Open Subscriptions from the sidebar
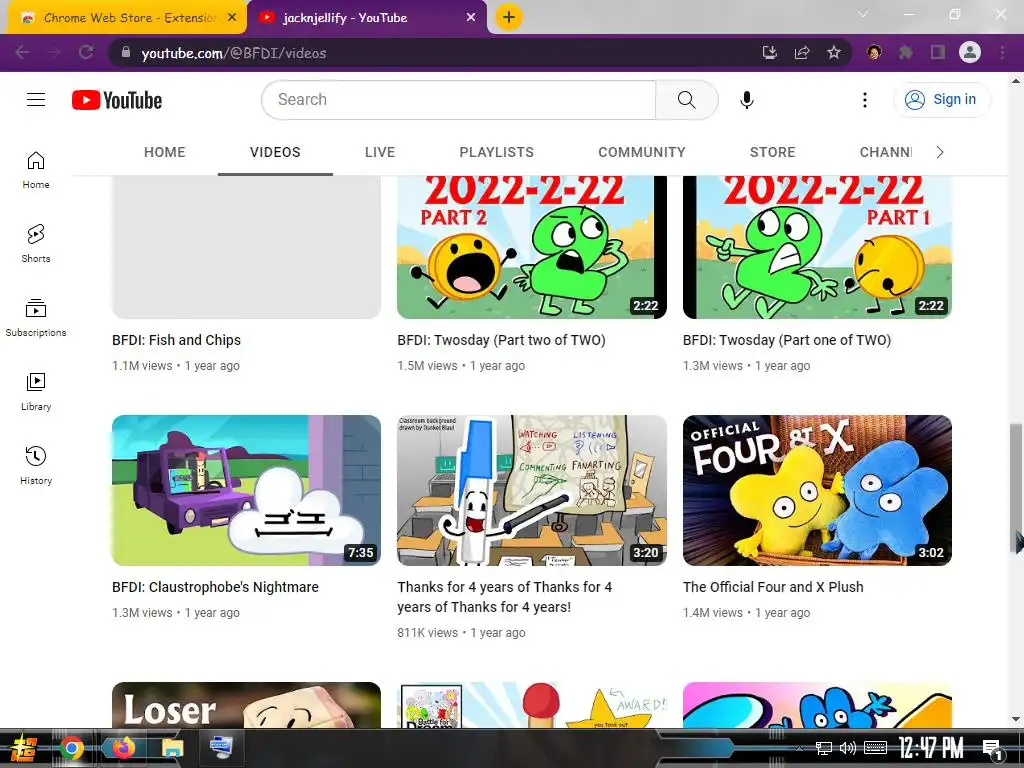1024x768 pixels. tap(36, 318)
